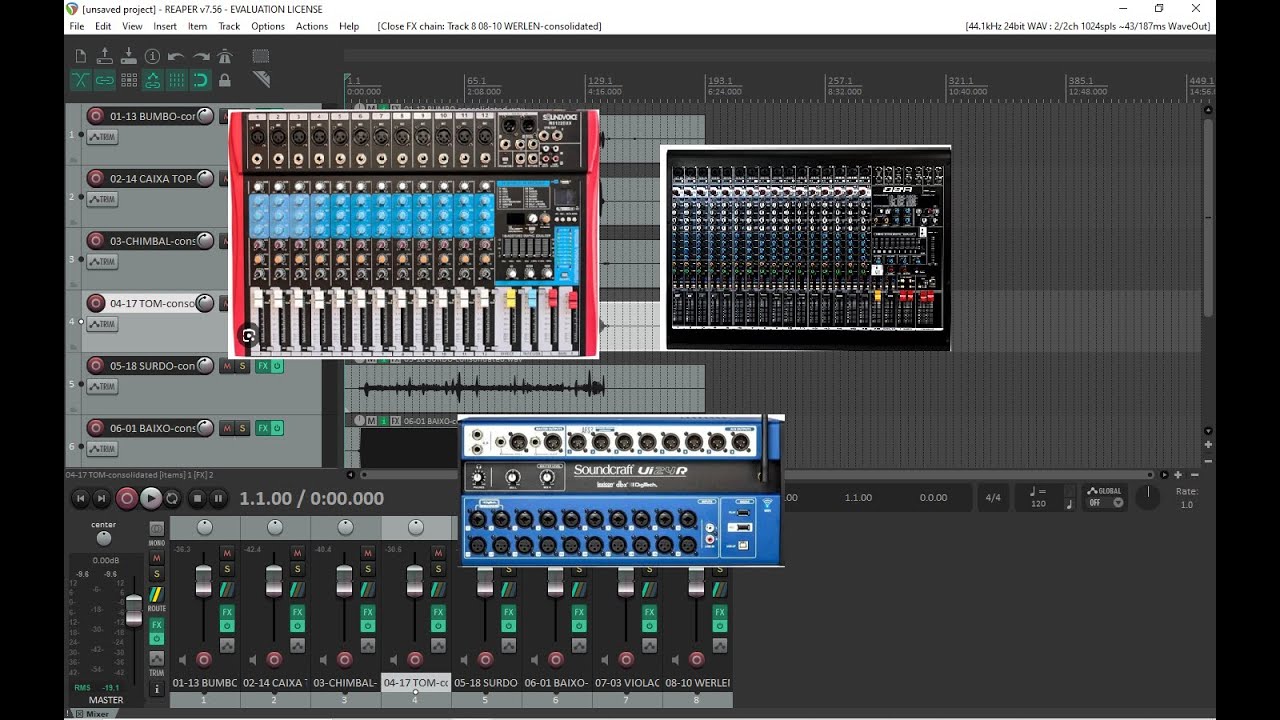Screen dimensions: 1280x720
Task: Click the transport Play button
Action: click(x=151, y=498)
